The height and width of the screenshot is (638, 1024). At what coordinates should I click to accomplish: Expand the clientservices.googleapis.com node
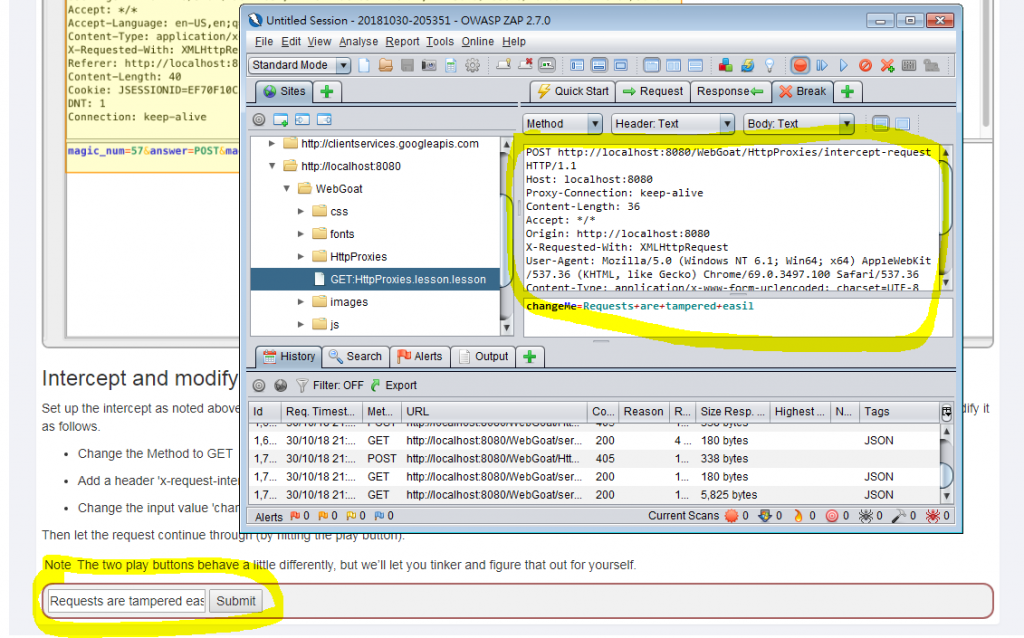tap(272, 143)
